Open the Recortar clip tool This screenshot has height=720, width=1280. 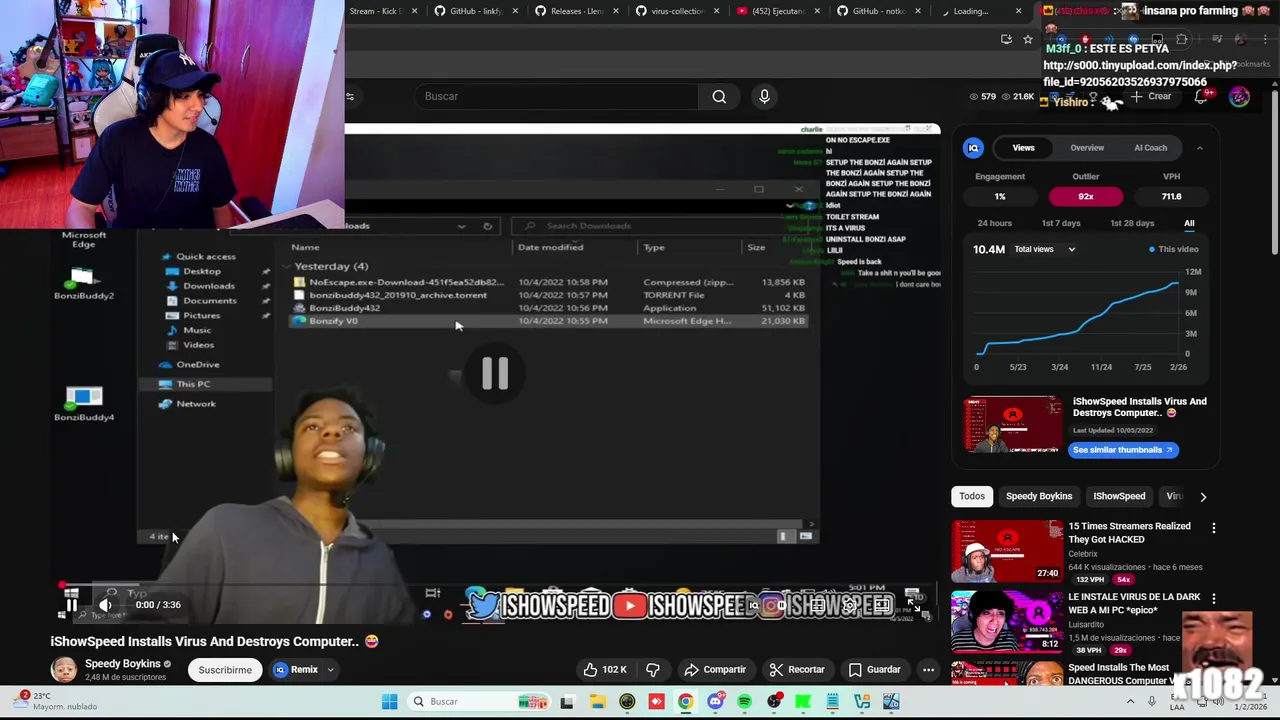pos(797,669)
